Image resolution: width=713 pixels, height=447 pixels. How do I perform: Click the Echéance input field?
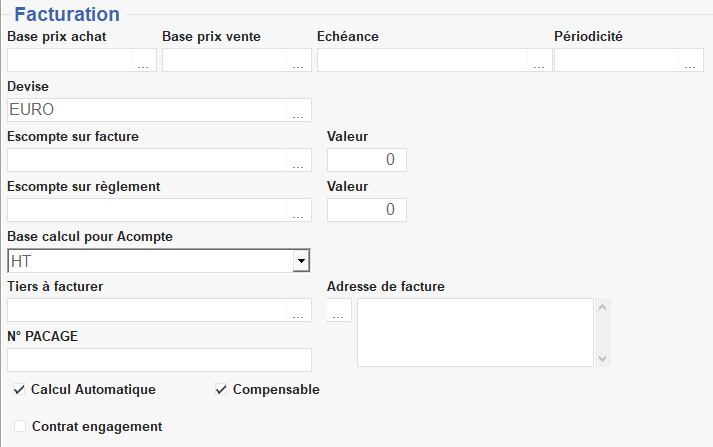click(x=422, y=61)
